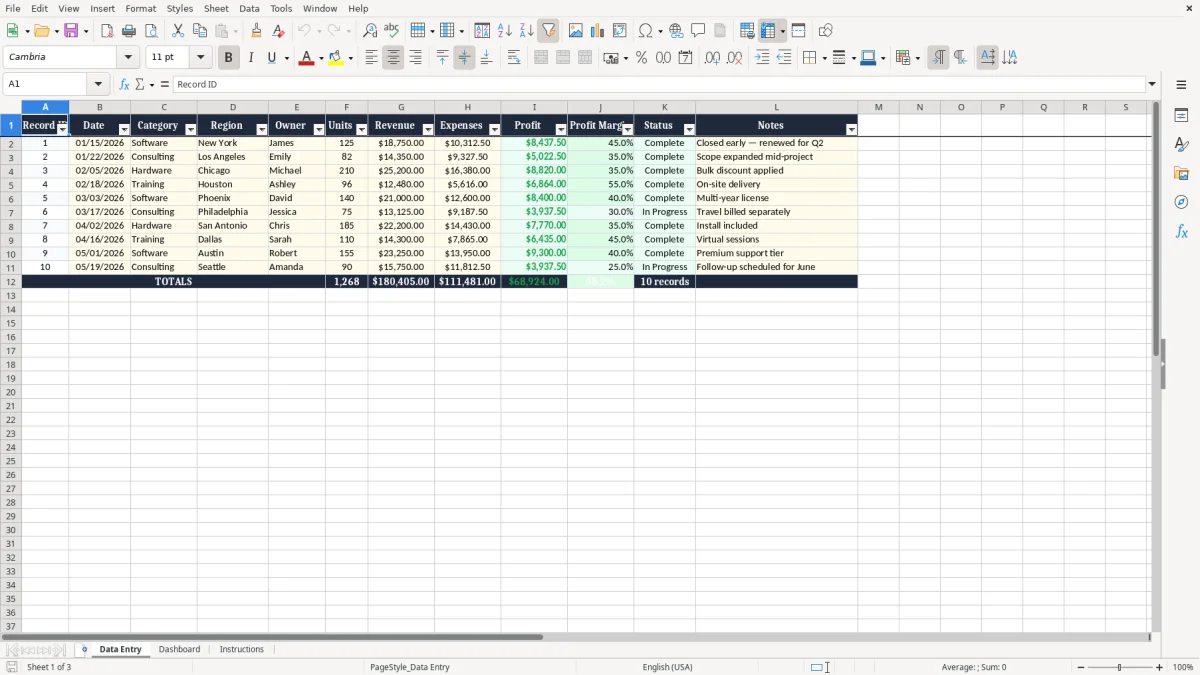Screen dimensions: 1200x675
Task: Expand the formula bar
Action: [x=1152, y=84]
